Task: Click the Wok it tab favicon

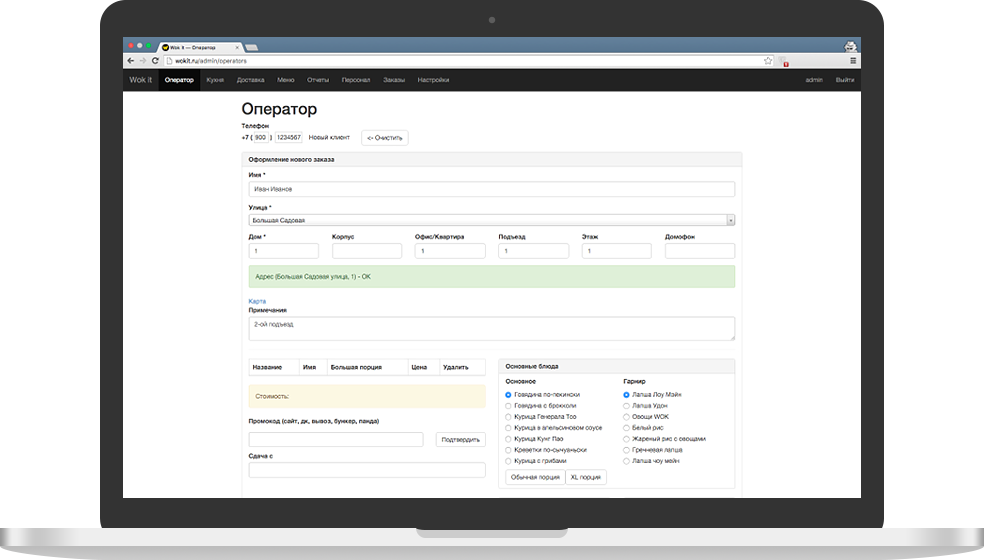Action: coord(165,47)
